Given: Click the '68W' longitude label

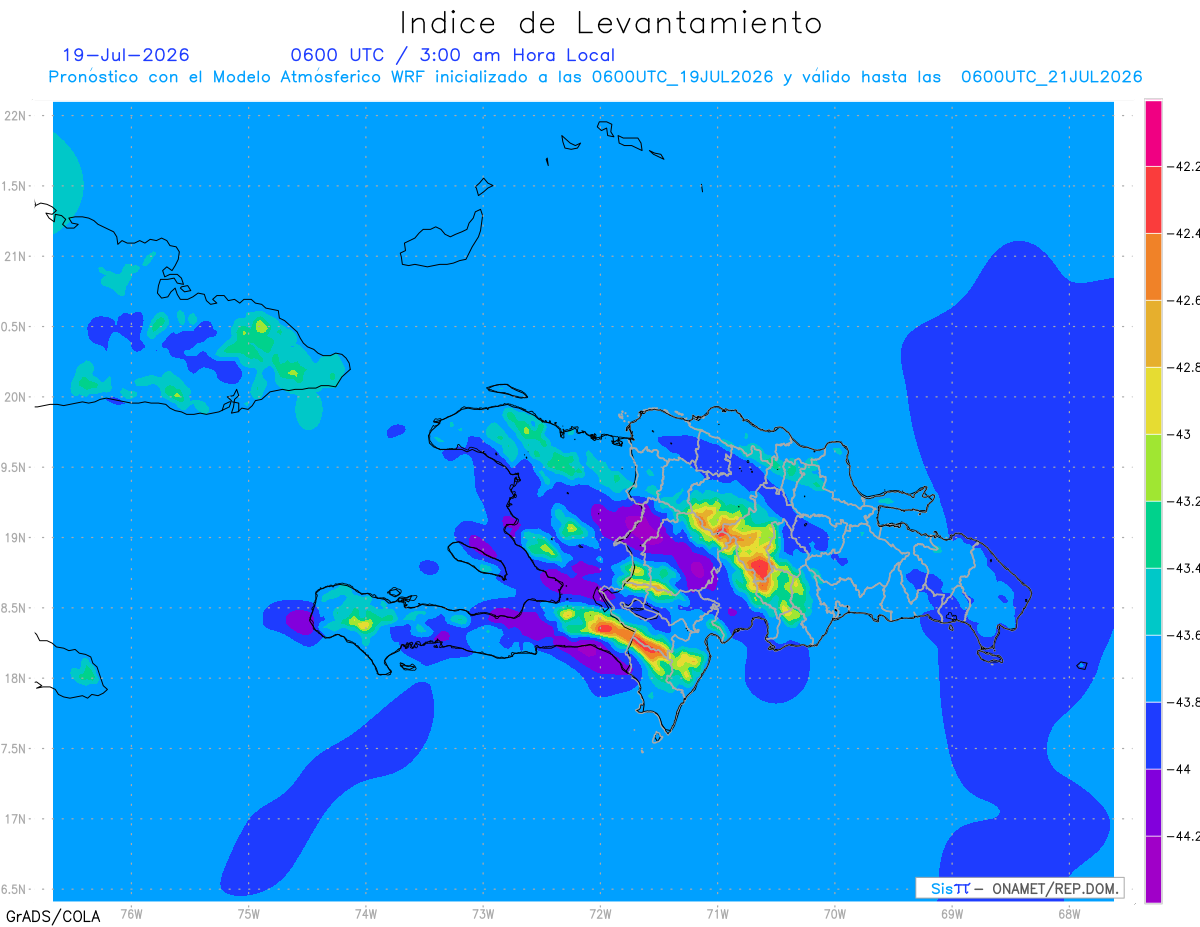Looking at the screenshot, I should point(1068,913).
